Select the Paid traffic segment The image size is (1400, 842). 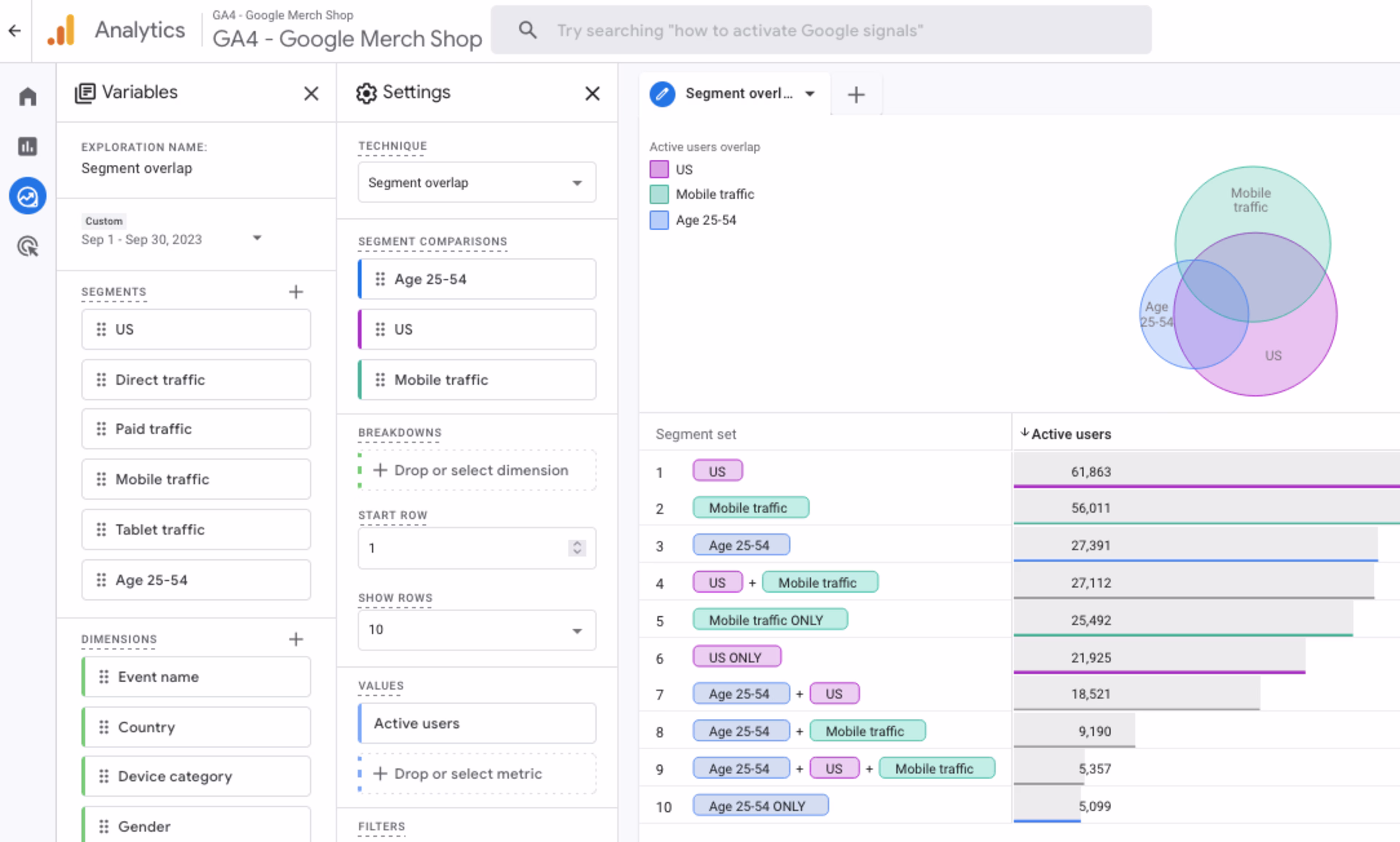tap(196, 429)
